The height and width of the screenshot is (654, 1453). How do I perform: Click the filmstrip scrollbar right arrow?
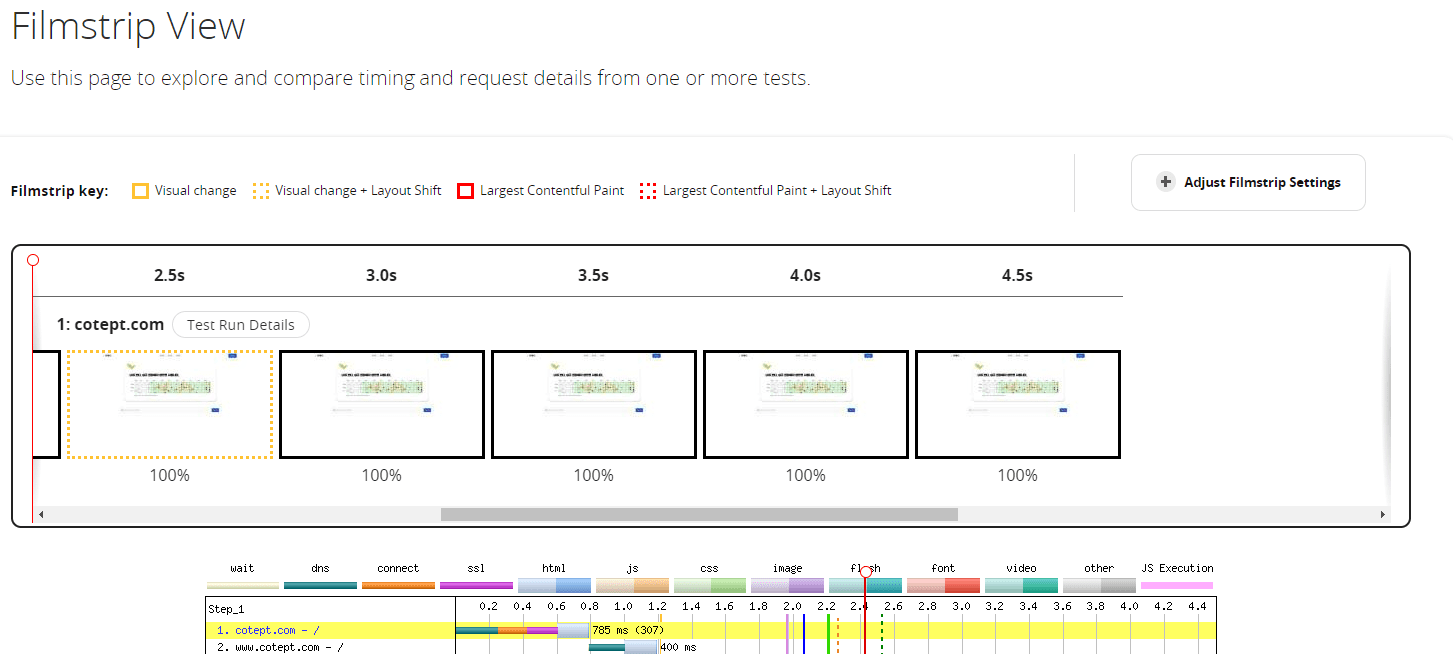coord(1383,514)
